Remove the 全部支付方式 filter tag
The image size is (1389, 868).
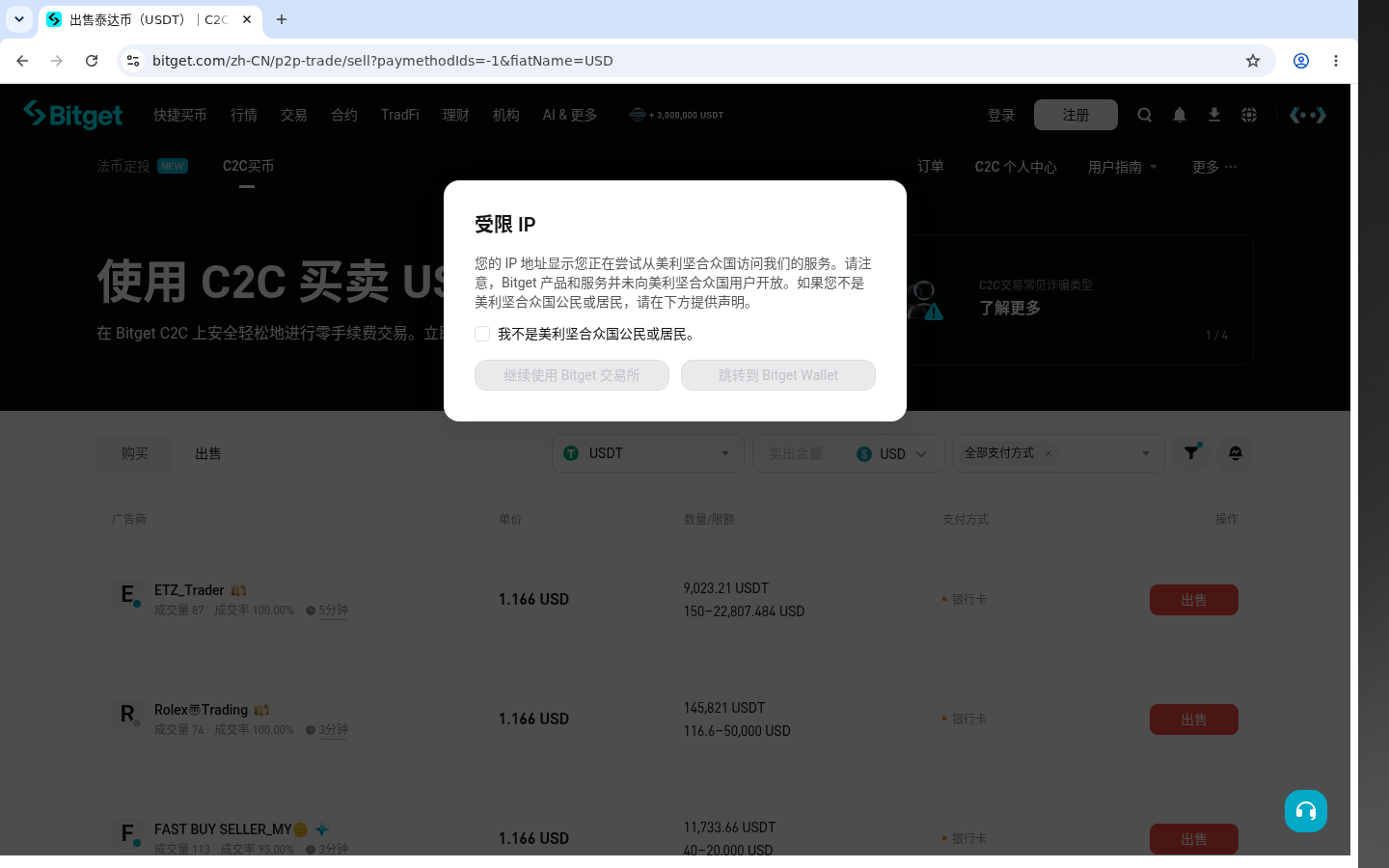pos(1049,453)
